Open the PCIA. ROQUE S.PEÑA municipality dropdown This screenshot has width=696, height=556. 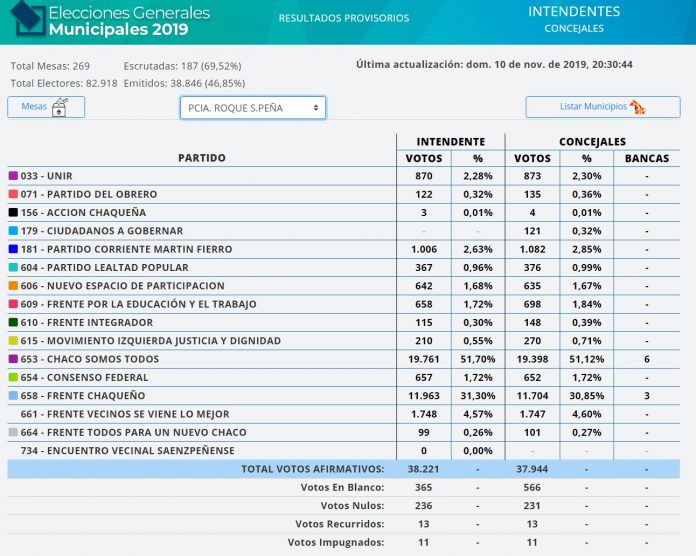coord(253,108)
